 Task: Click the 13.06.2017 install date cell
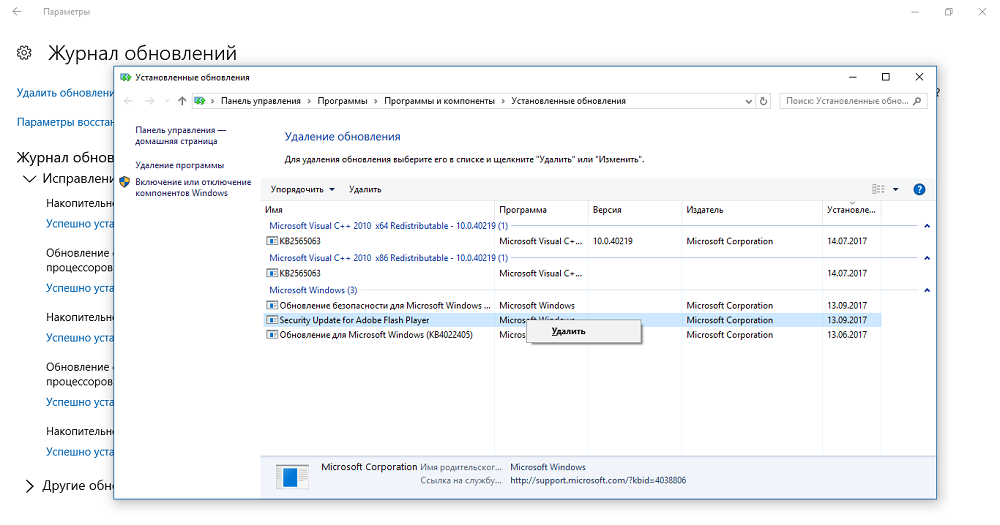[x=847, y=335]
